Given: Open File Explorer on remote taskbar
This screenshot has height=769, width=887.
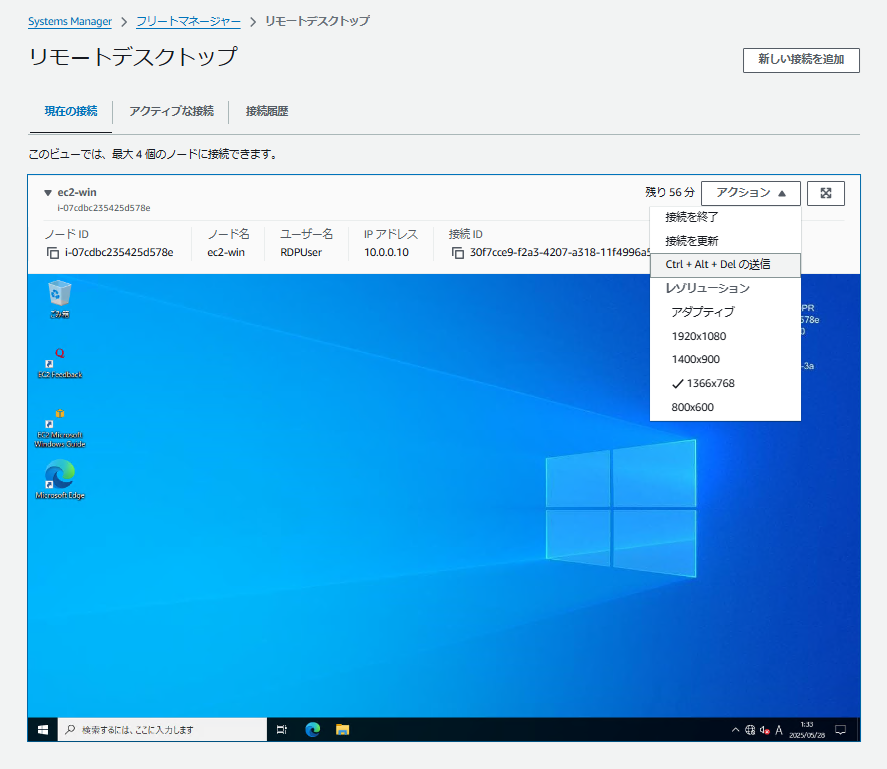Looking at the screenshot, I should point(342,730).
